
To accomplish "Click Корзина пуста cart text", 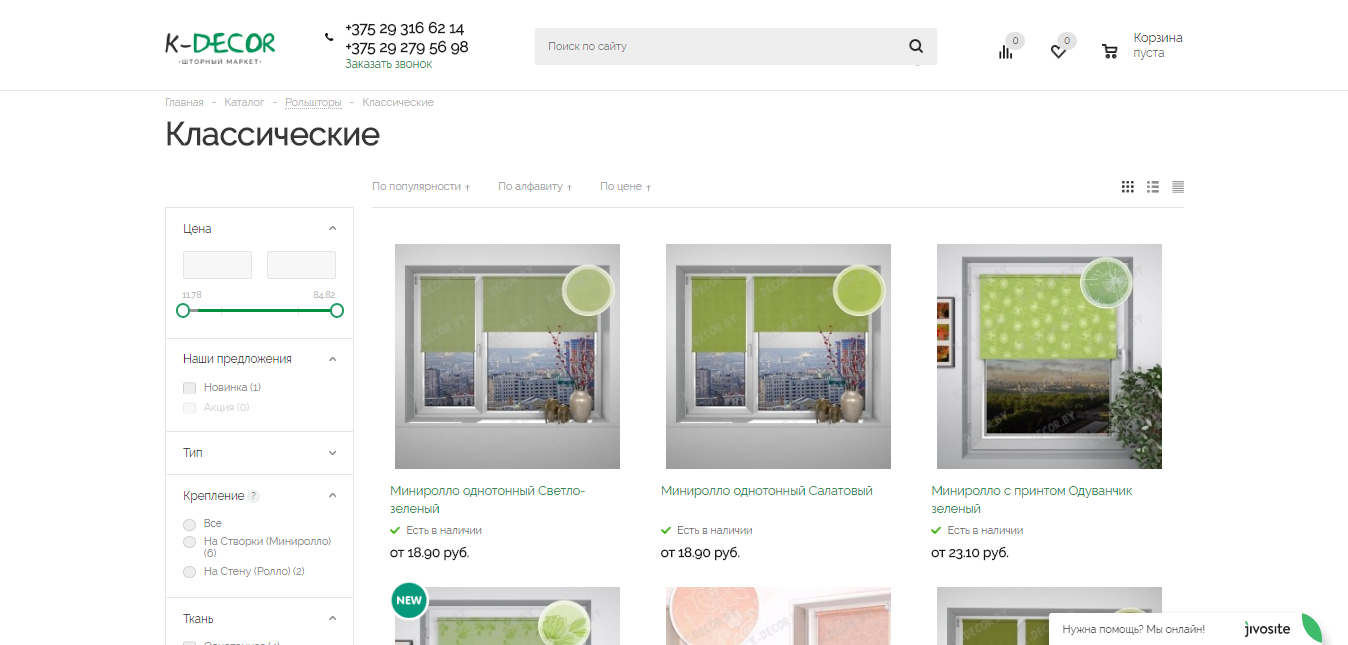I will click(x=1158, y=45).
